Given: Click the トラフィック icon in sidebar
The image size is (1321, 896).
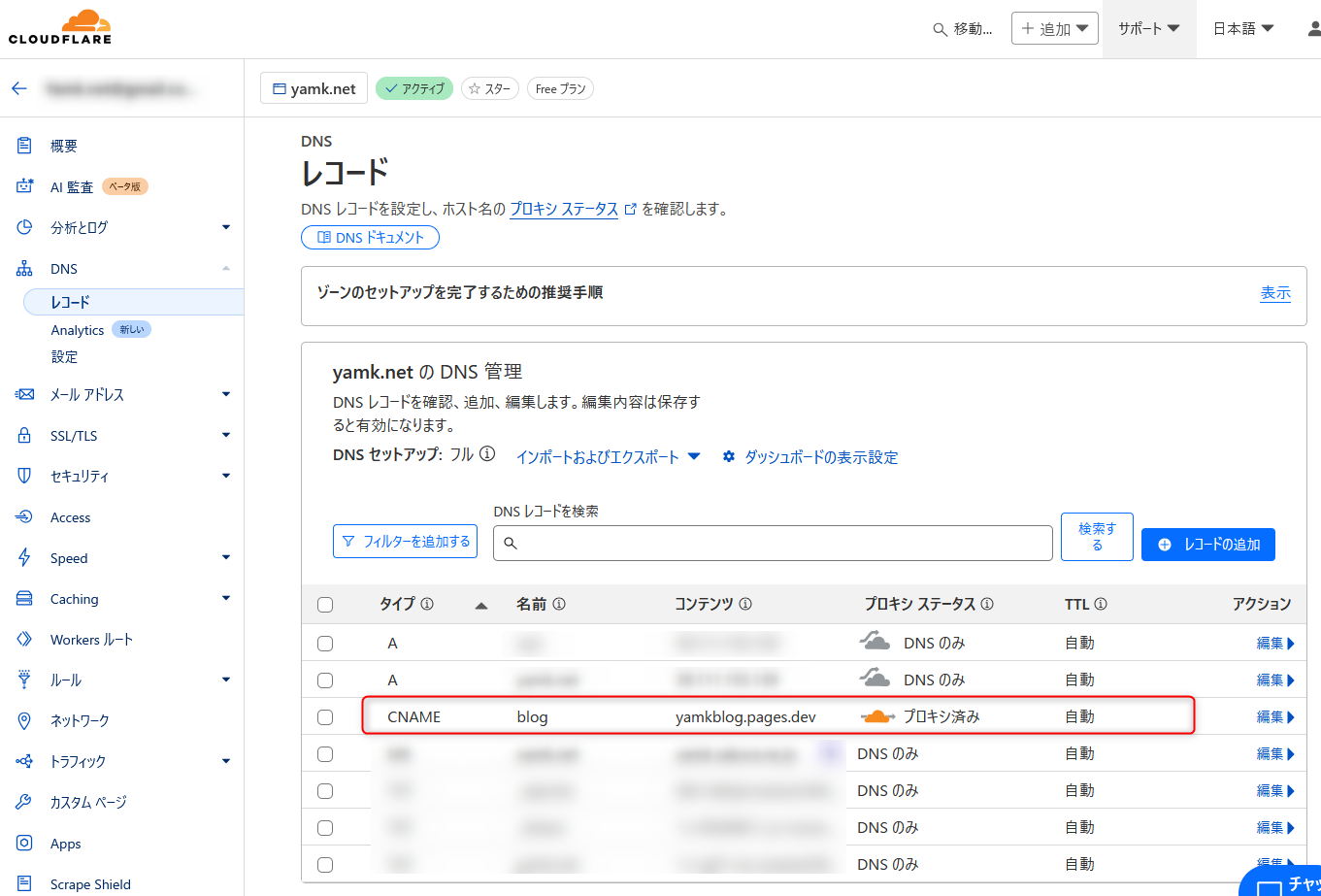Looking at the screenshot, I should coord(25,761).
